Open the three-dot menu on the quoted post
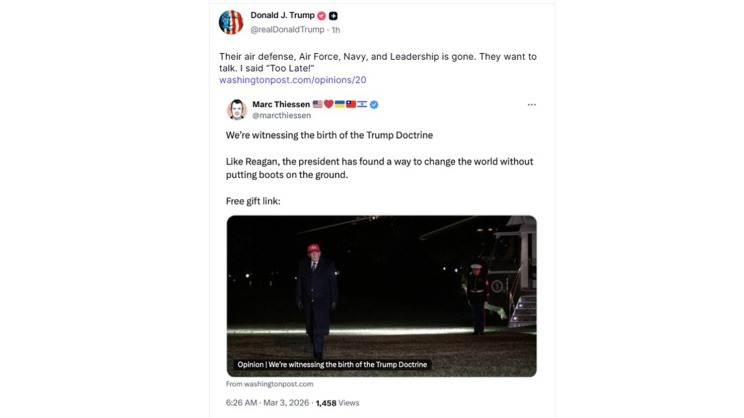744x418 pixels. point(531,104)
